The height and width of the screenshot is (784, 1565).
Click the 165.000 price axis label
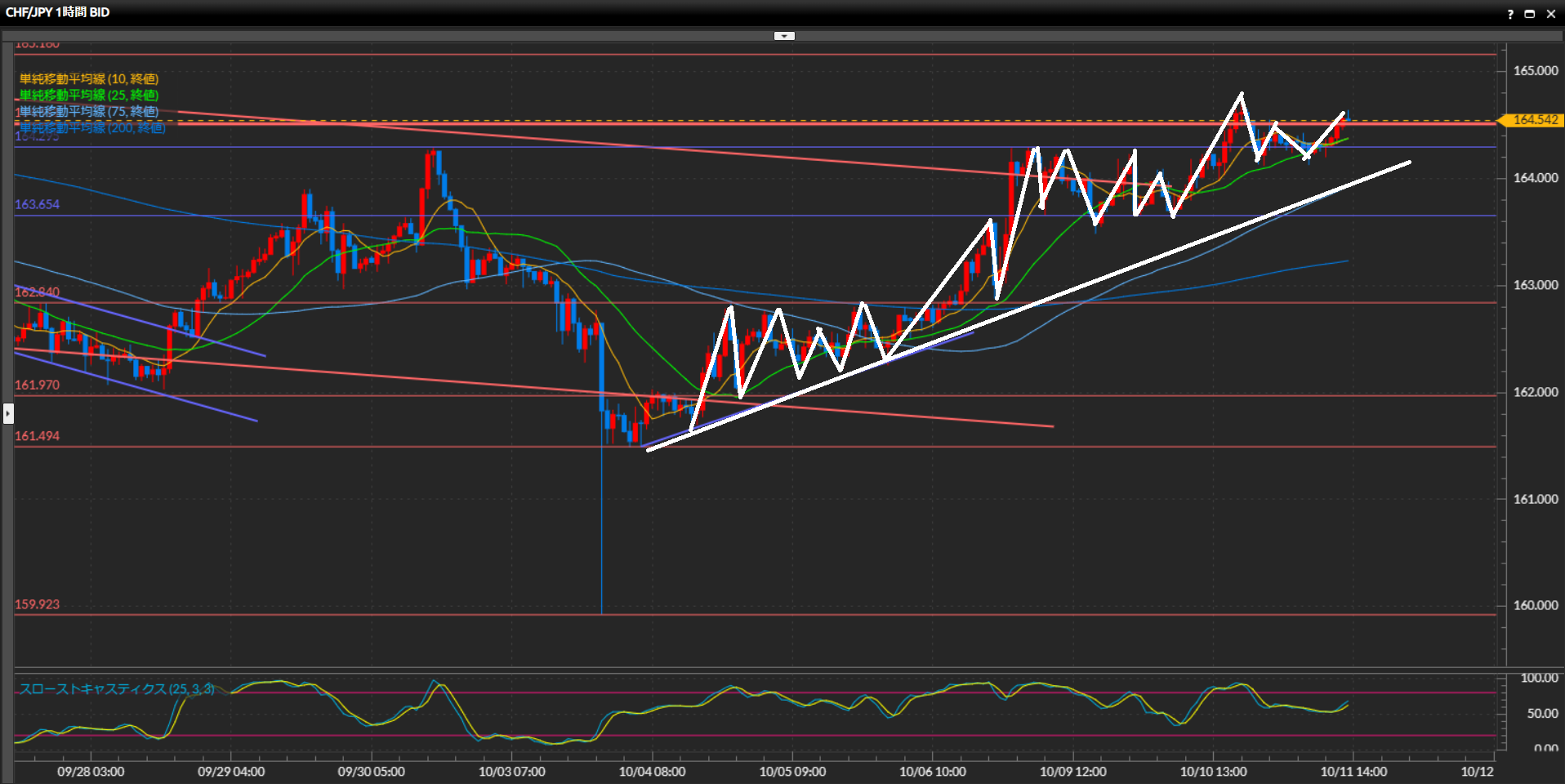point(1535,71)
